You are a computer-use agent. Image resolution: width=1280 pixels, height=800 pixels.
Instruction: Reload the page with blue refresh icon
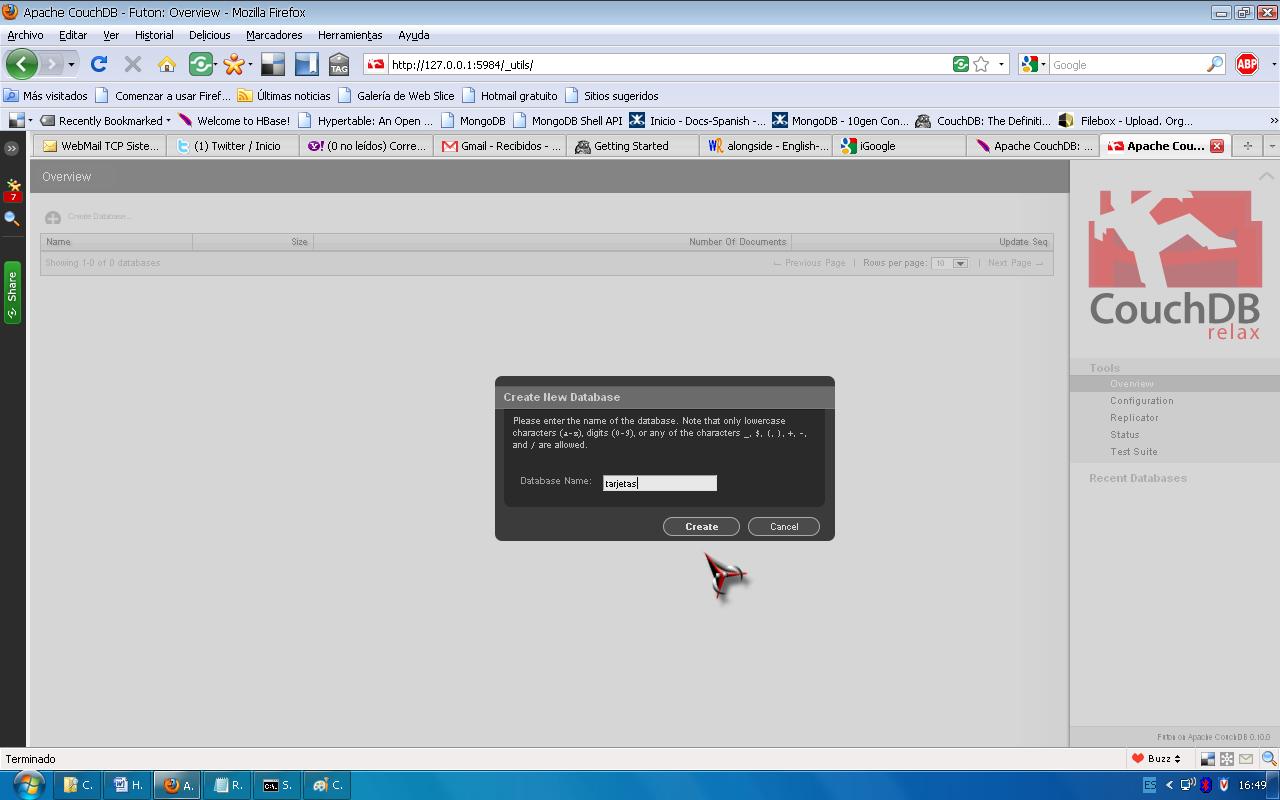click(98, 64)
